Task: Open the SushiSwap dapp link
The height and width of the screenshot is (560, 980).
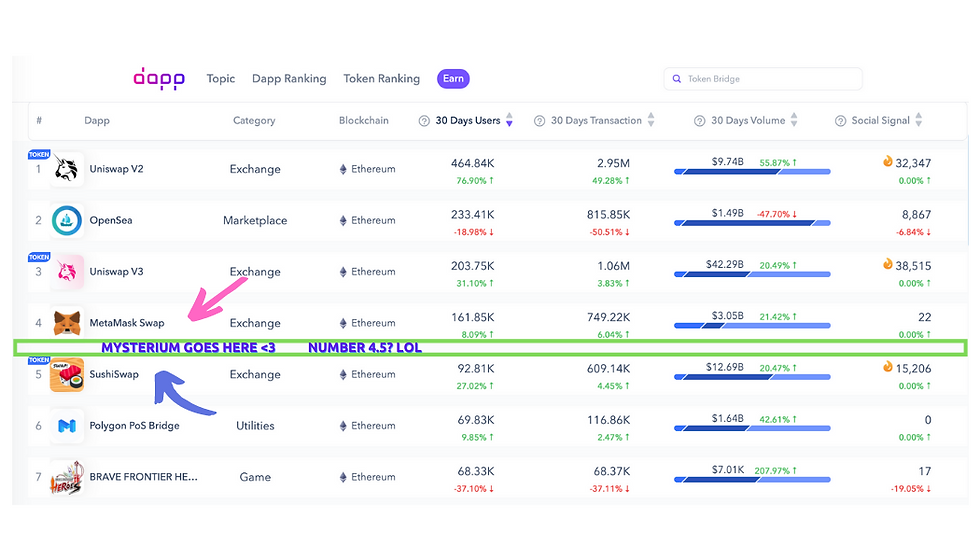Action: tap(114, 374)
